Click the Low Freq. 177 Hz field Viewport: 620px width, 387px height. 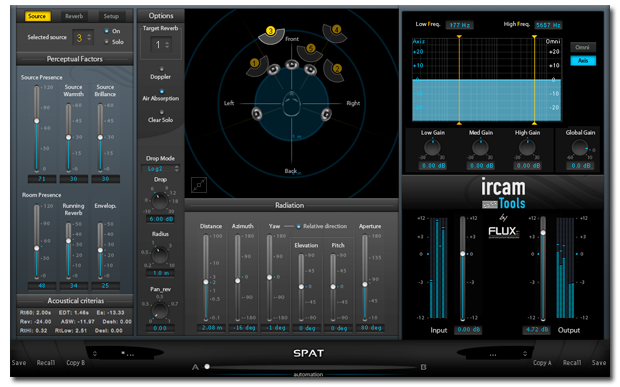[x=459, y=25]
